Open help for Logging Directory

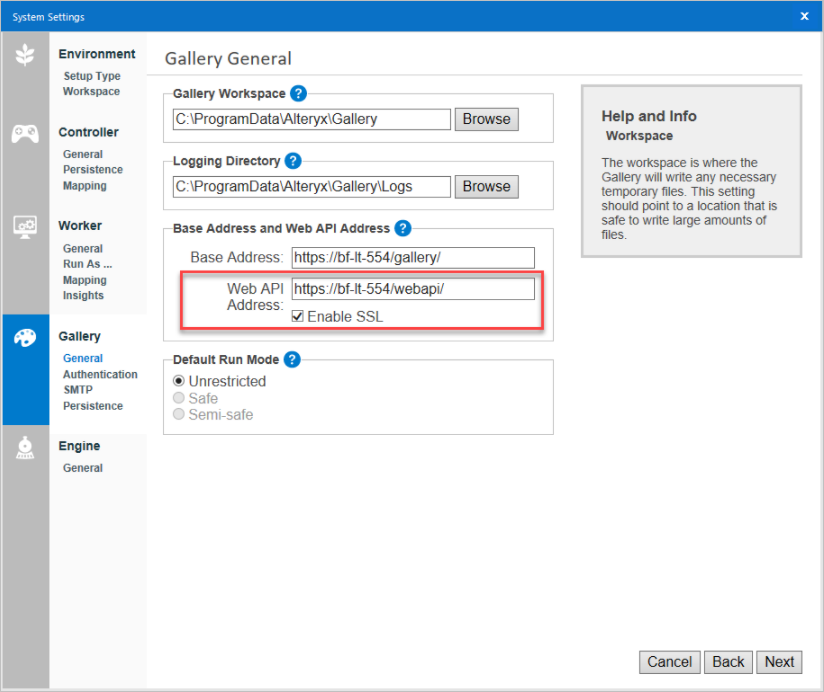point(292,161)
